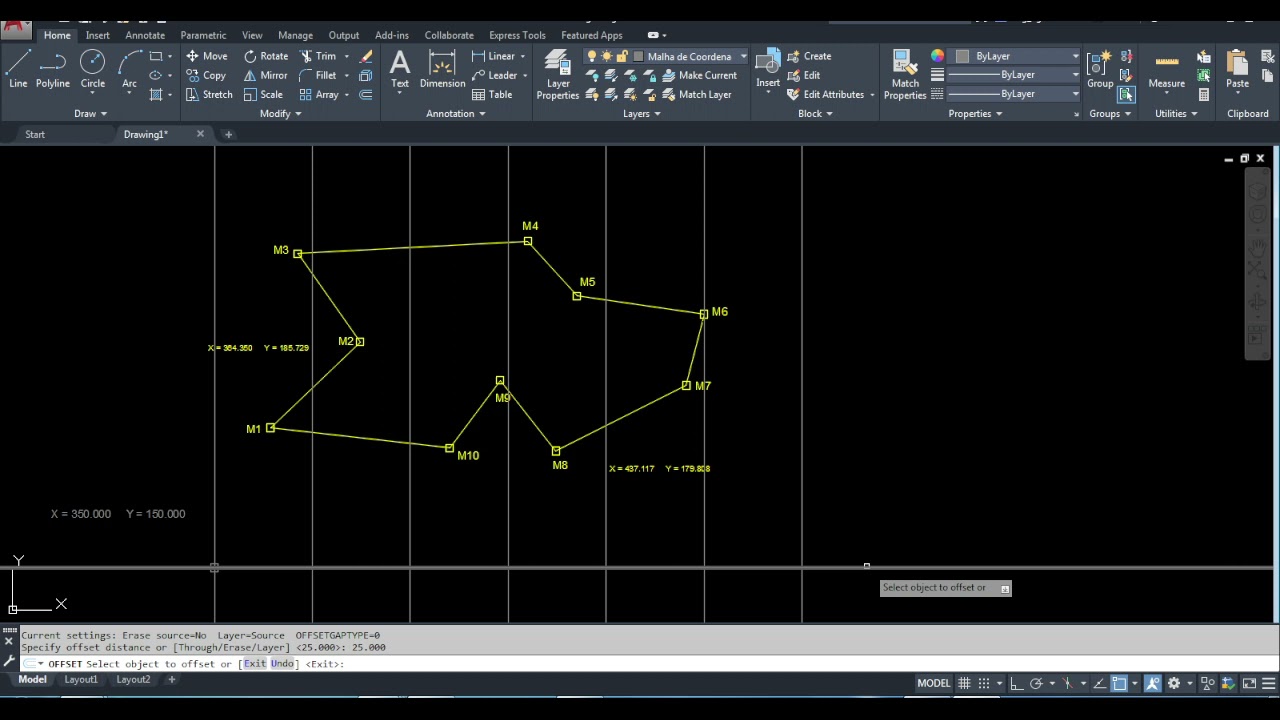Toggle drawing grid display in status bar

pos(964,683)
